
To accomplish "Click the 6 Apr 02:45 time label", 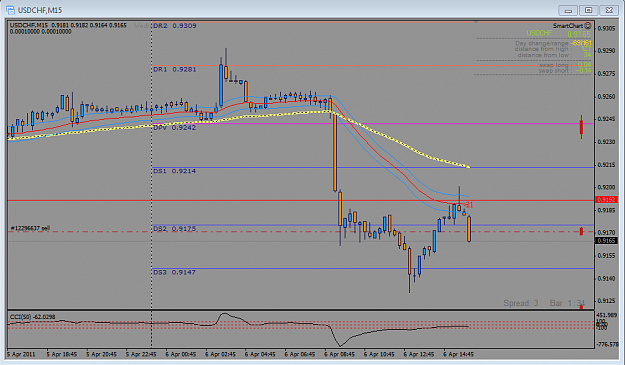I will [x=220, y=354].
